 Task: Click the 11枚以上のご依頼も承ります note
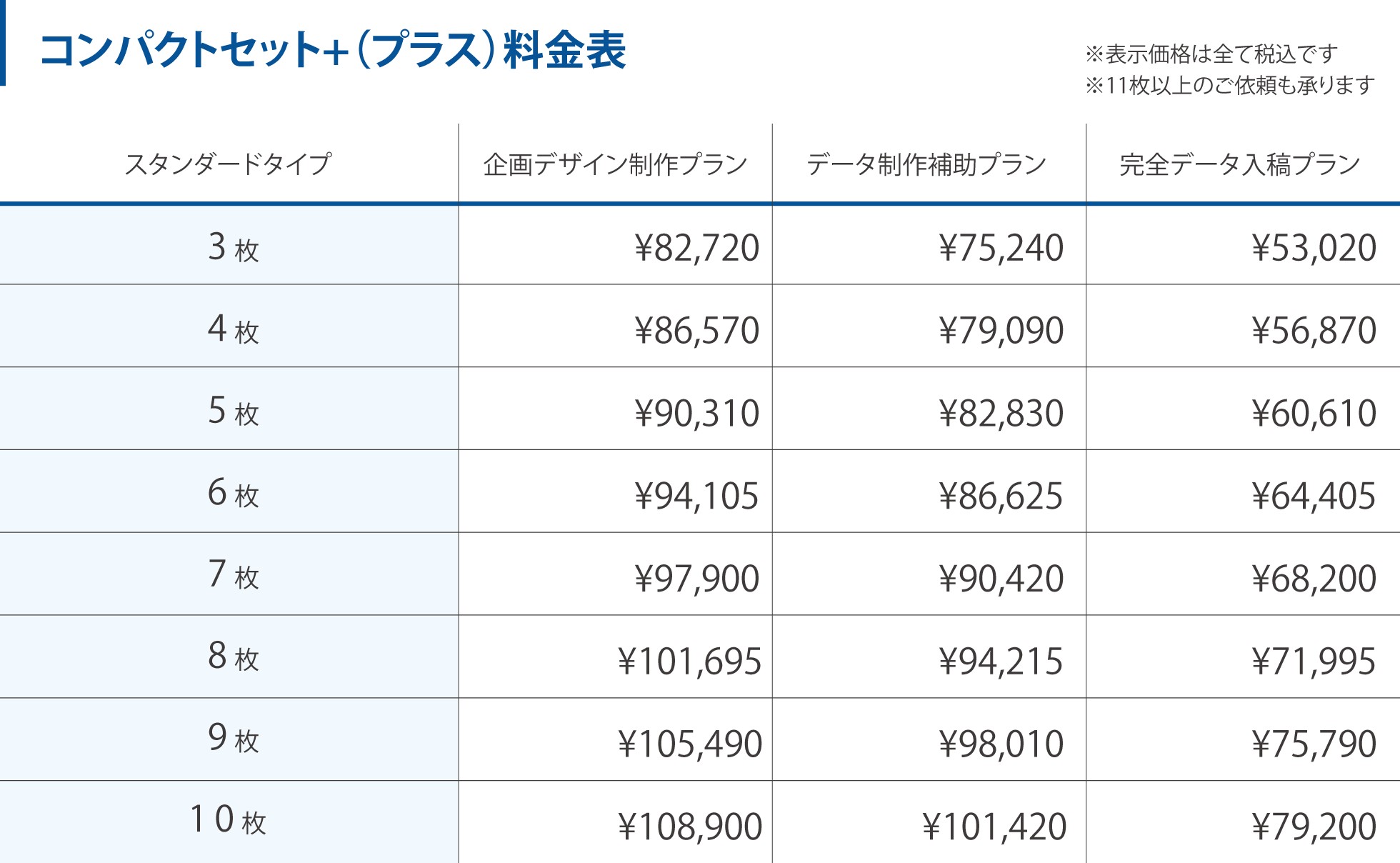pos(1230,86)
